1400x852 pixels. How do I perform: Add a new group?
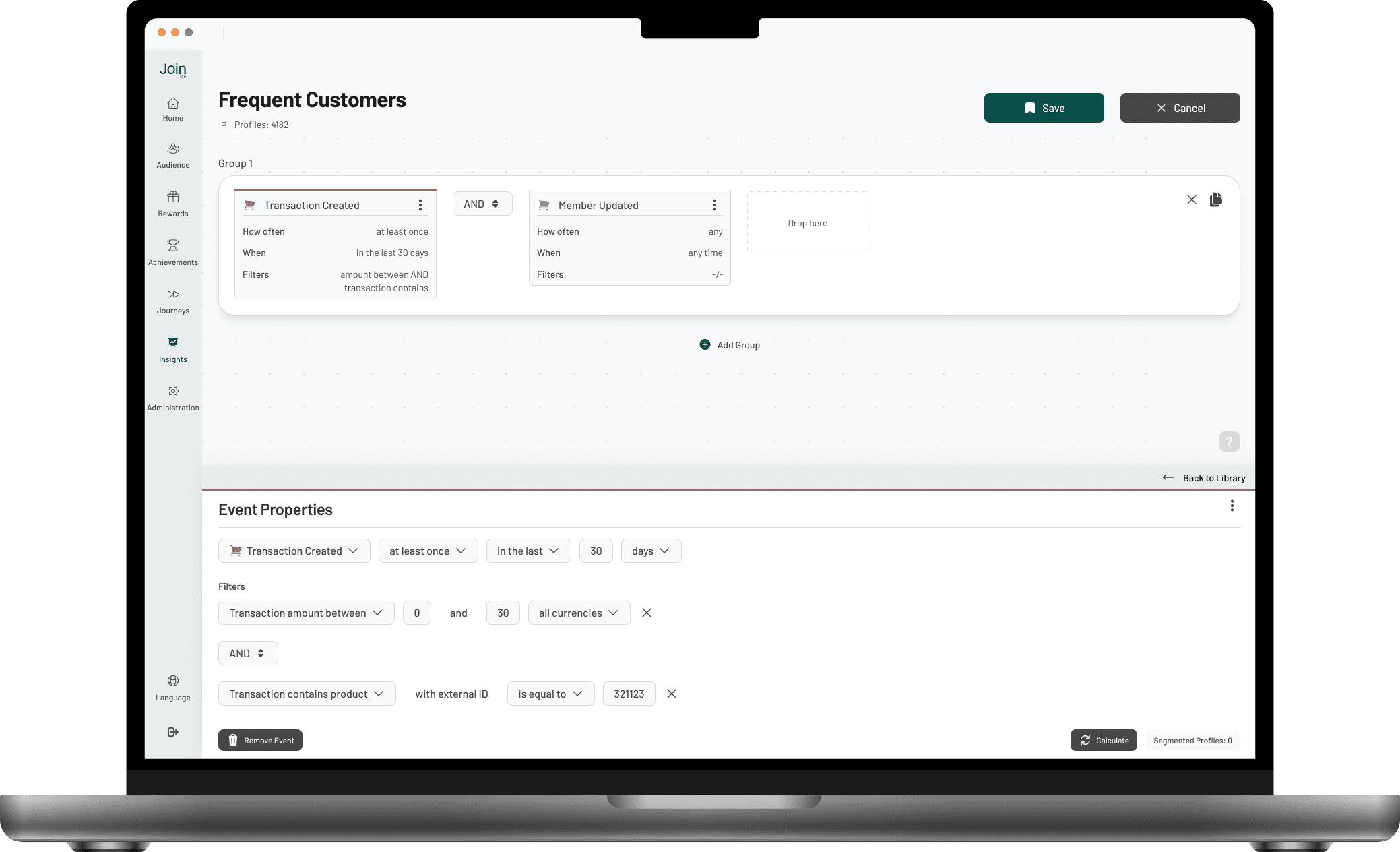tap(730, 345)
